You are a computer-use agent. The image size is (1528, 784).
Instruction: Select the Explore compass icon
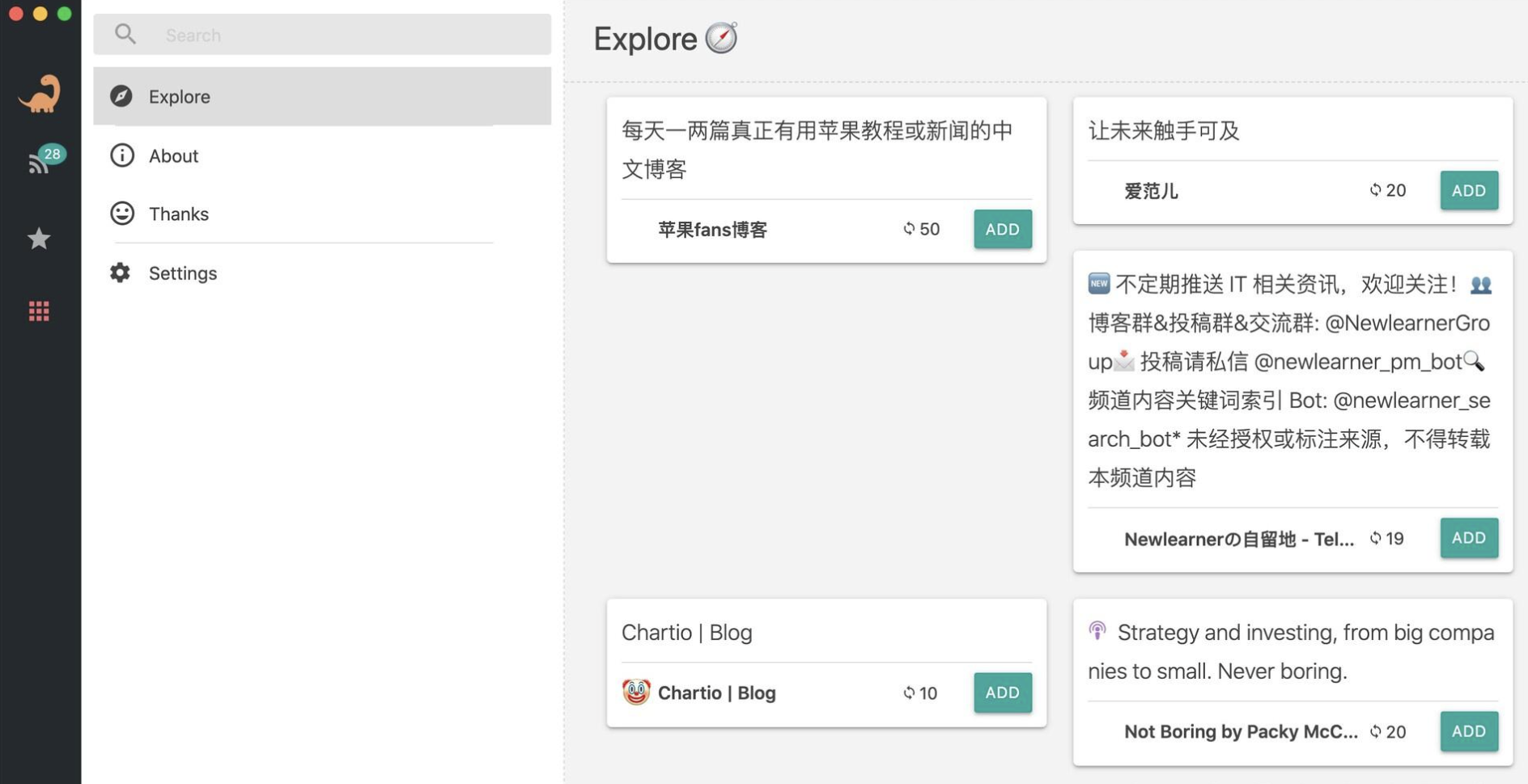coord(120,95)
